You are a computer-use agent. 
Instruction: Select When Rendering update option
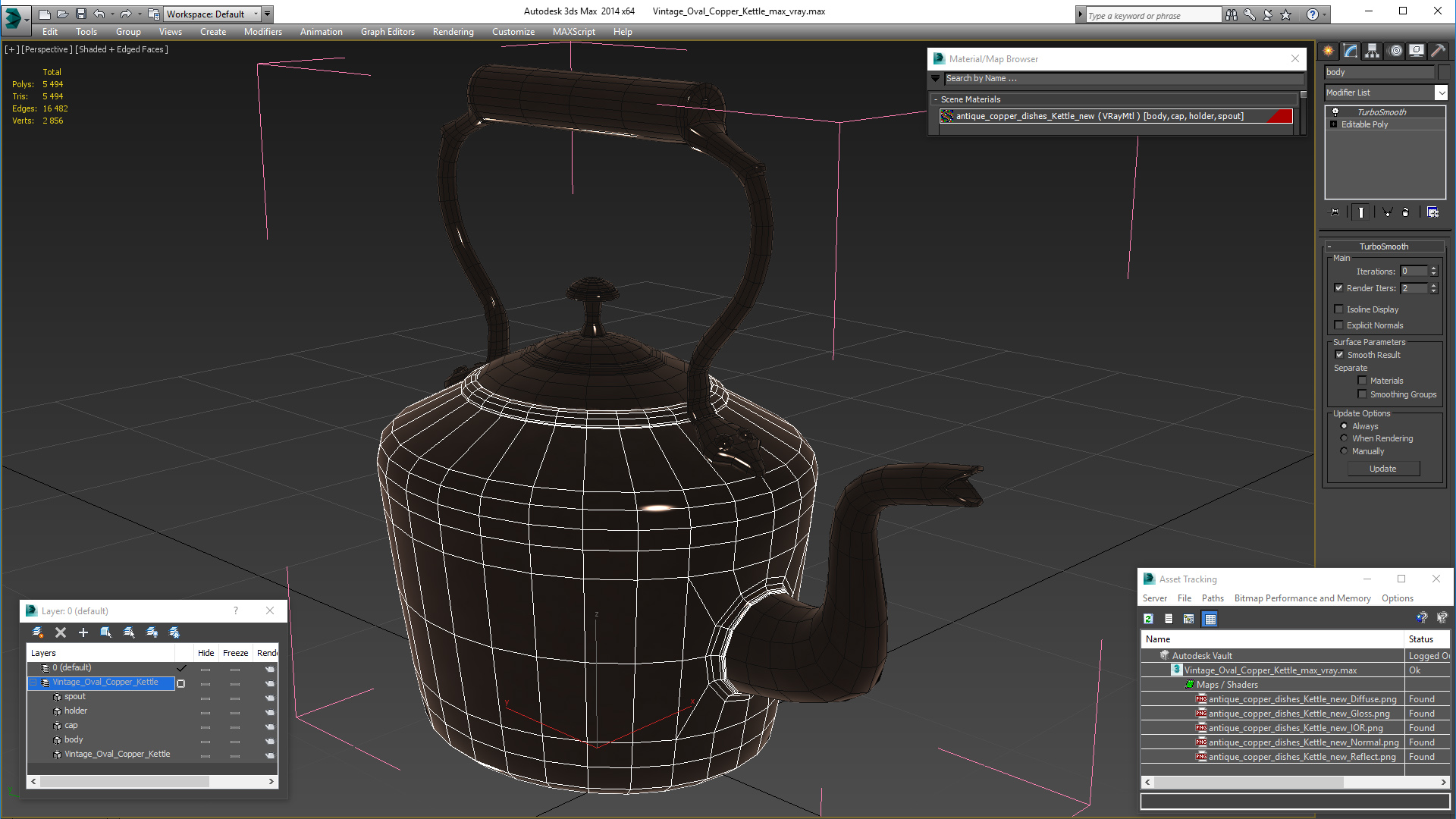(x=1345, y=438)
